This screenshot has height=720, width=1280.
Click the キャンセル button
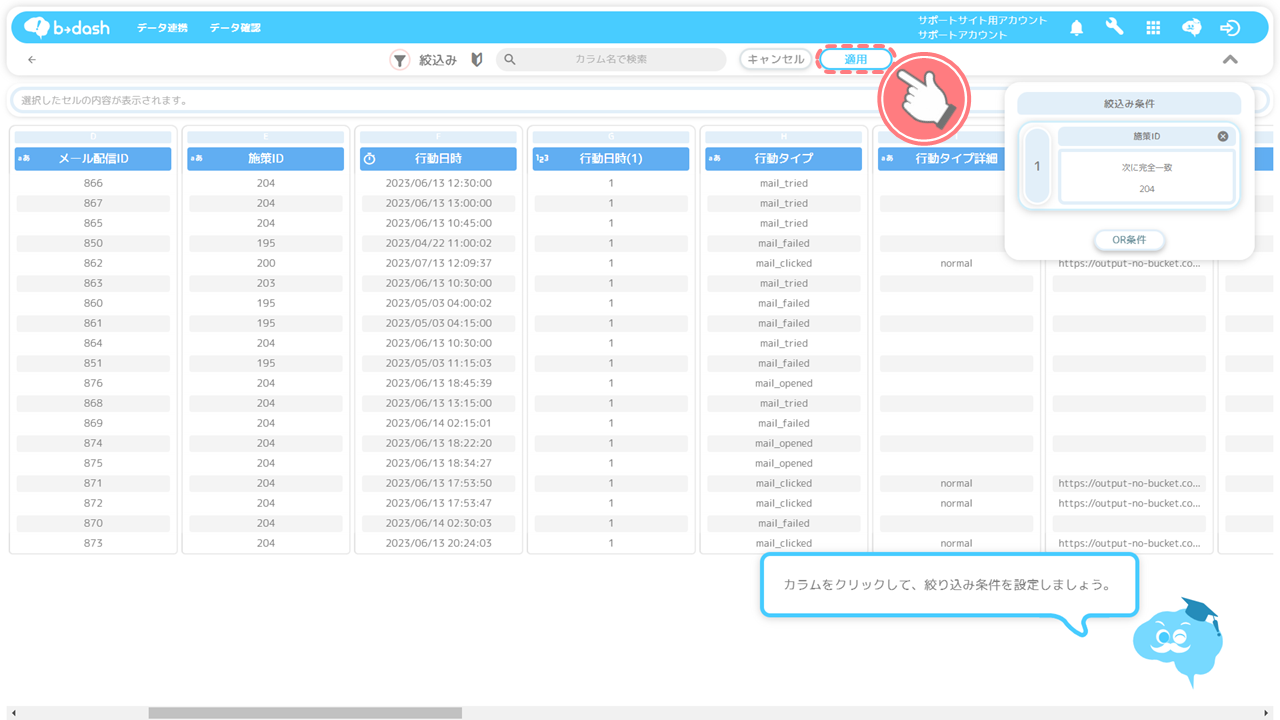tap(776, 60)
